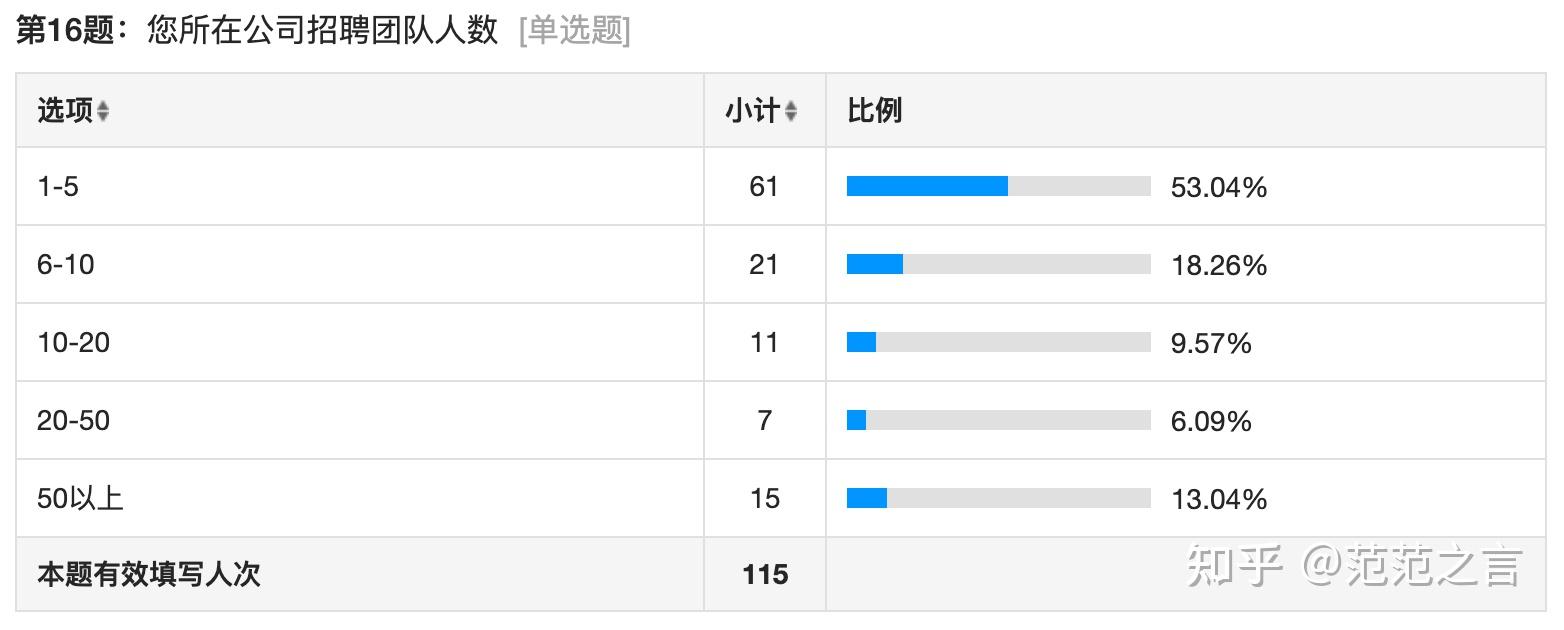Click the 13.04% progress bar
The image size is (1564, 630).
[x=999, y=498]
